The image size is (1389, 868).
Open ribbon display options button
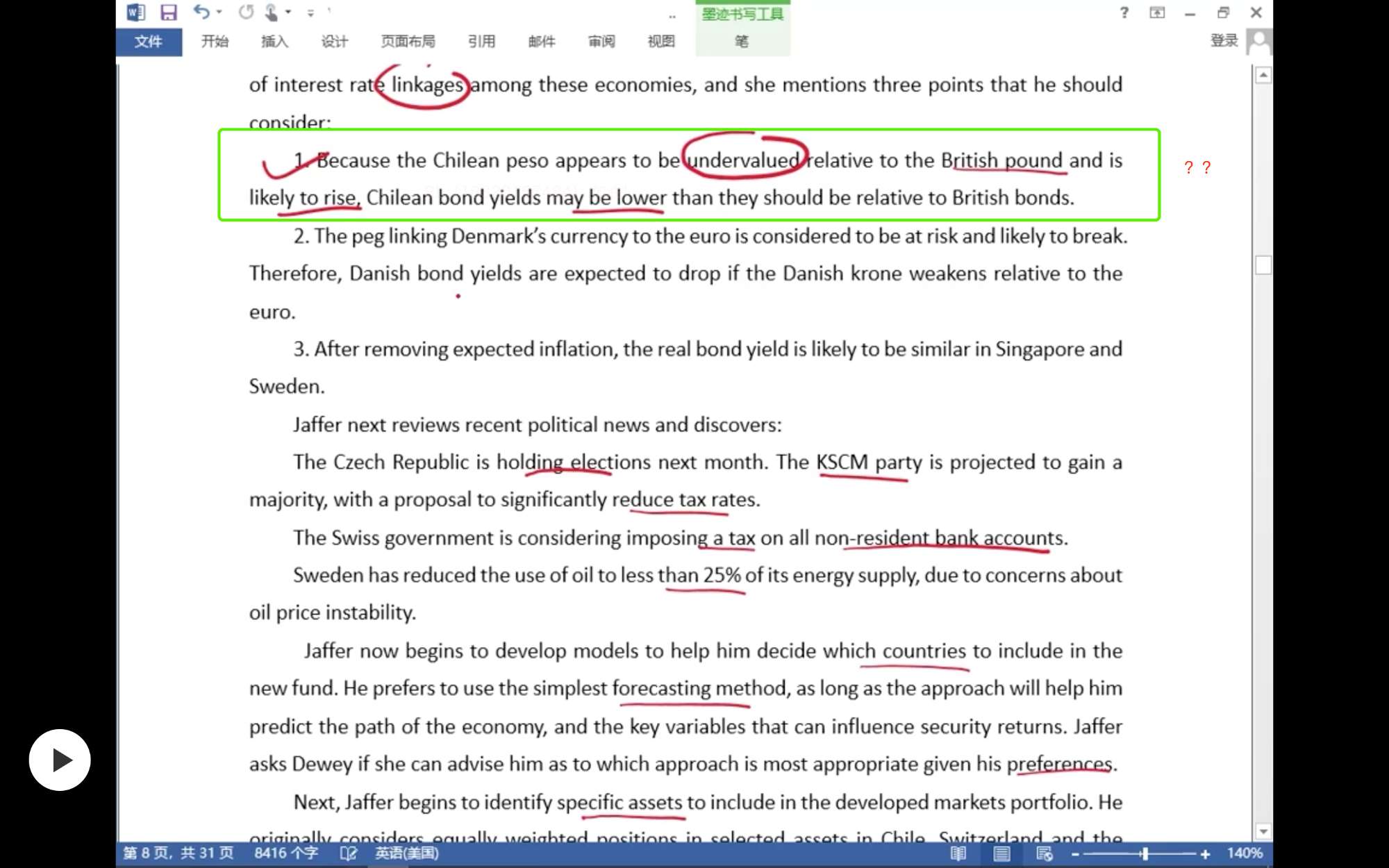click(x=1157, y=12)
